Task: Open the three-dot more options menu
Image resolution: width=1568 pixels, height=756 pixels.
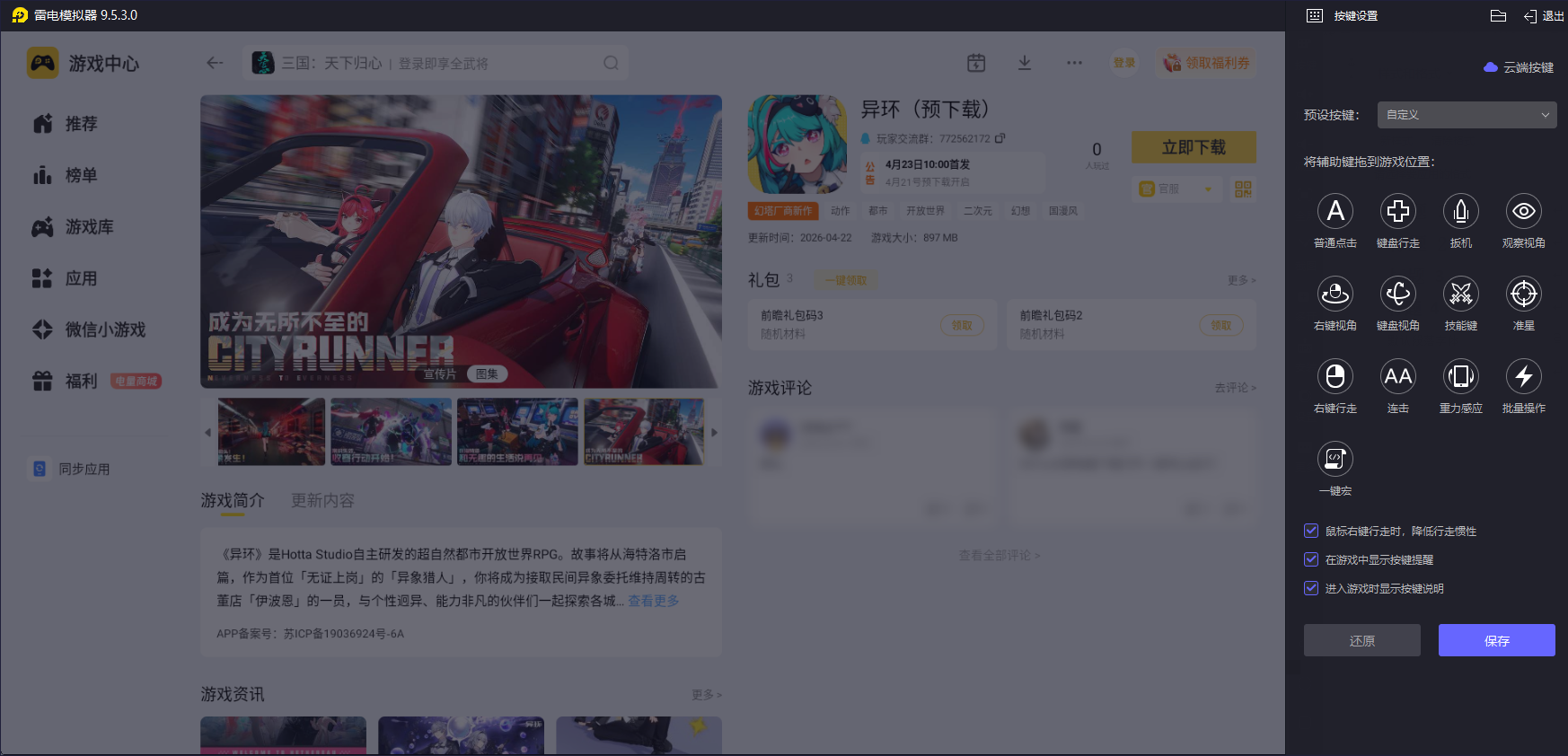Action: coord(1074,63)
